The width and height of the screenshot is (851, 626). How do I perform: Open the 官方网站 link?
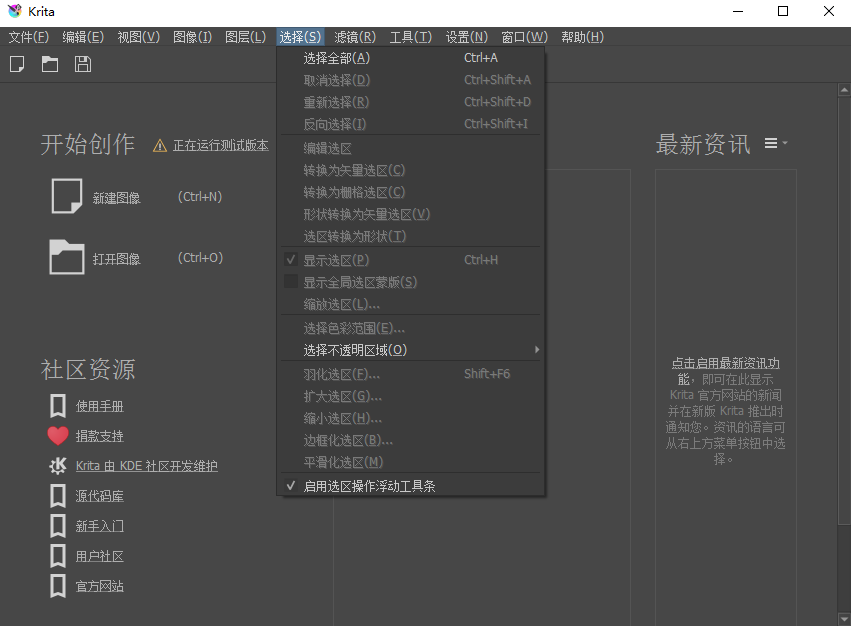pyautogui.click(x=99, y=586)
